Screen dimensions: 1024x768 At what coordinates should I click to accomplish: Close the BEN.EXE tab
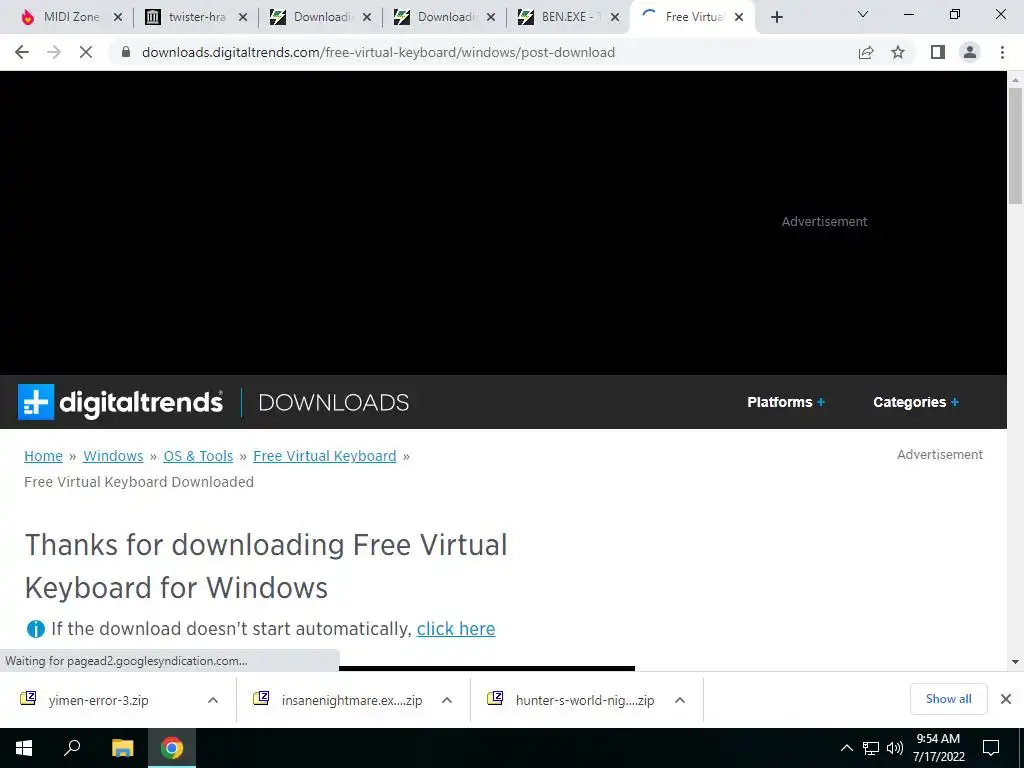click(x=615, y=18)
